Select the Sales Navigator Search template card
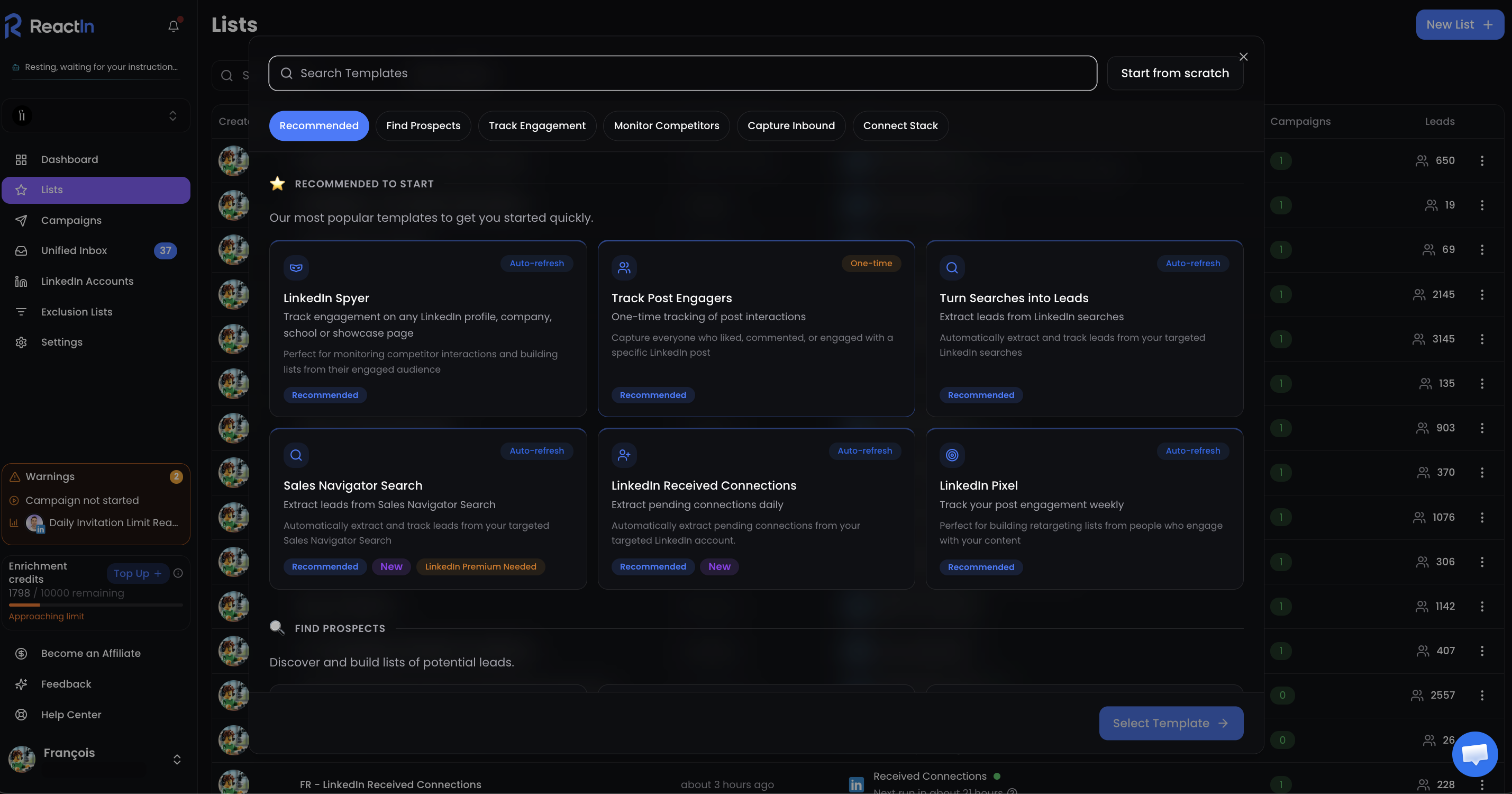The image size is (1512, 794). (427, 509)
